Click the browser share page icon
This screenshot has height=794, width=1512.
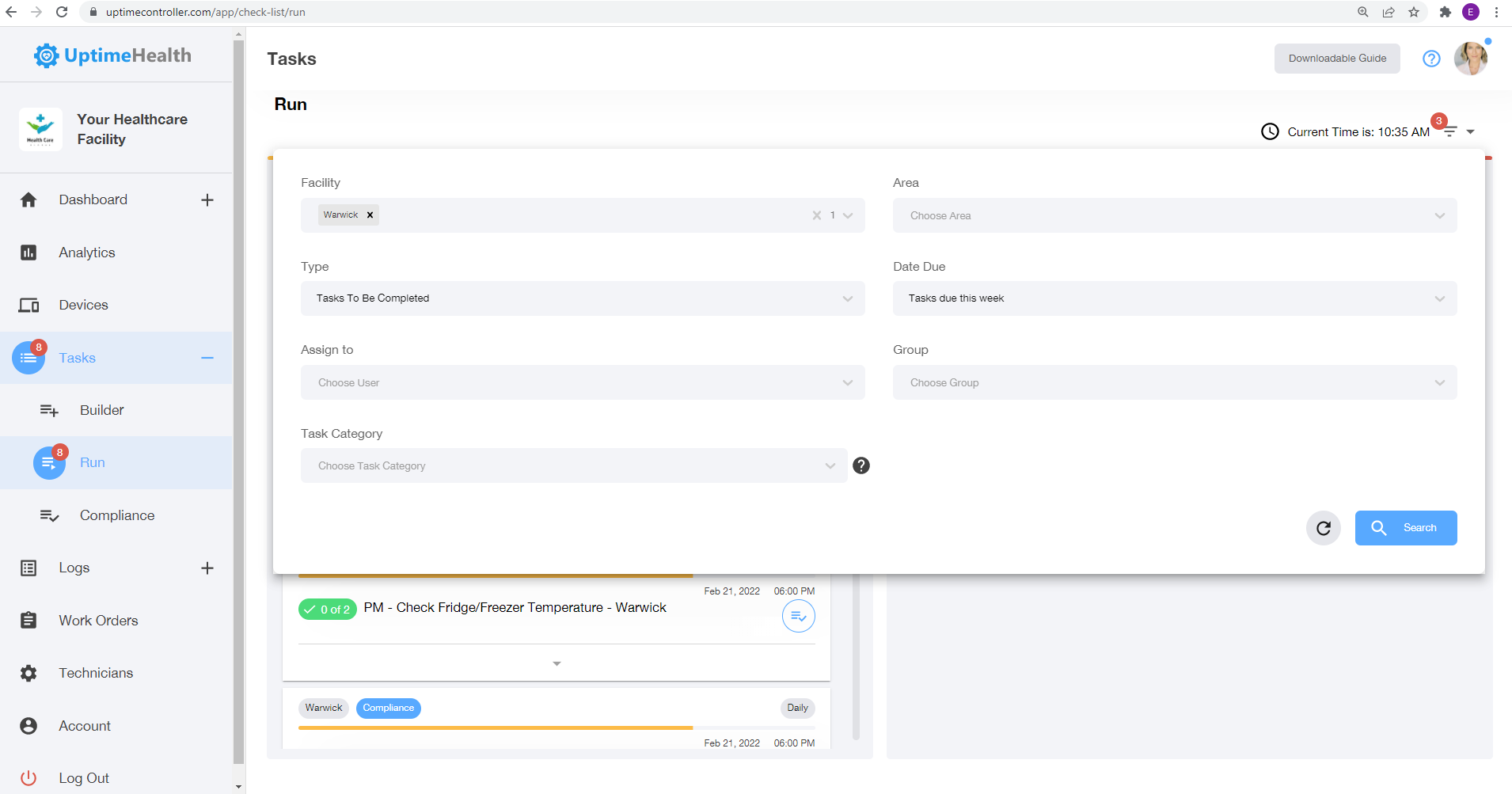[x=1389, y=12]
